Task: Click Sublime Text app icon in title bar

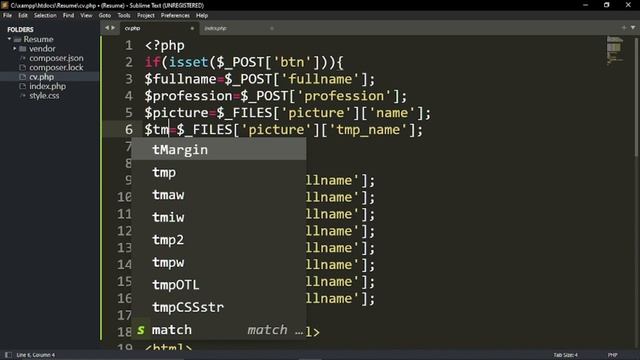Action: 5,5
